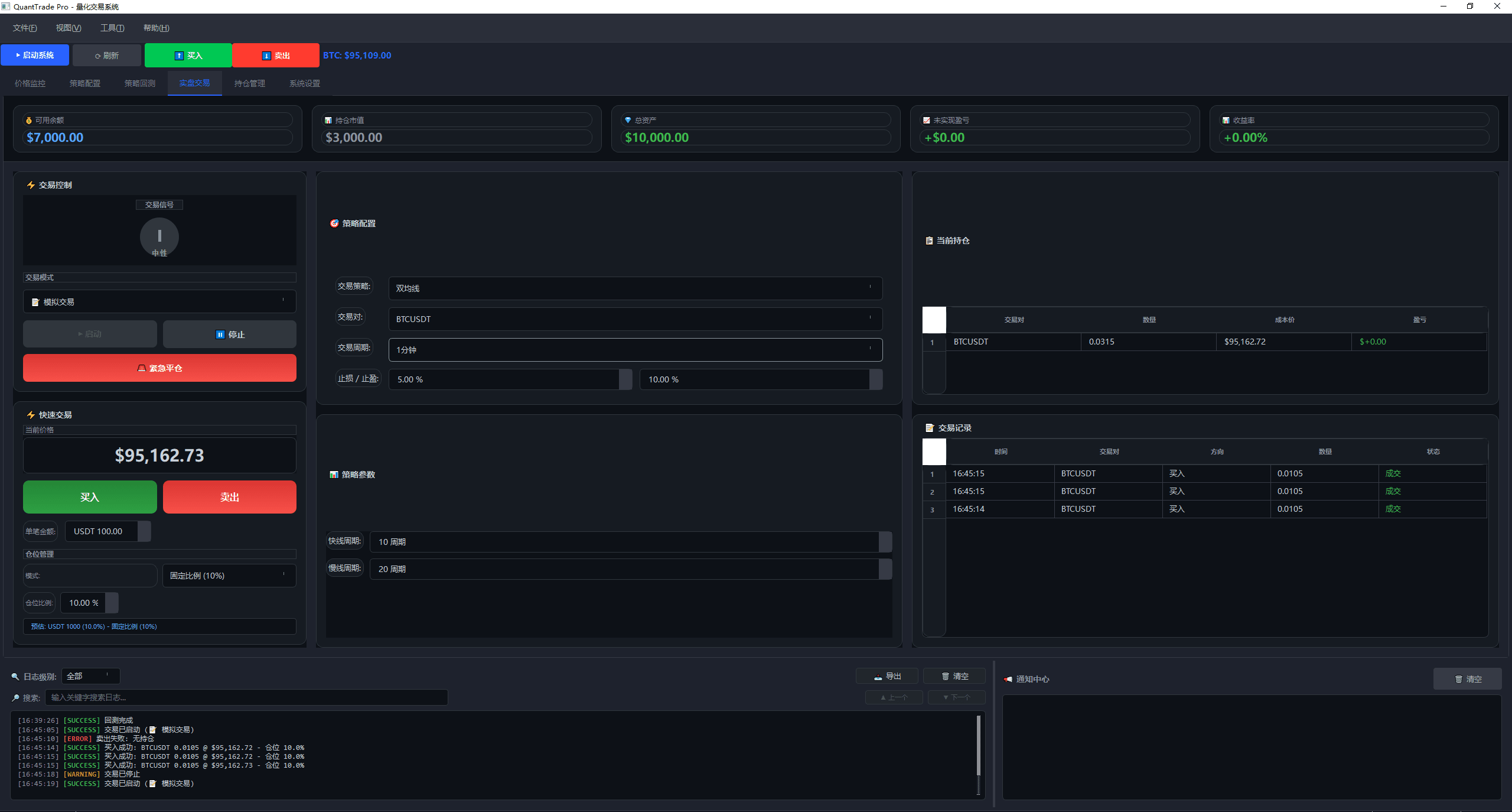Click the large green 买入 quick-trade button
The width and height of the screenshot is (1512, 812).
tap(90, 497)
